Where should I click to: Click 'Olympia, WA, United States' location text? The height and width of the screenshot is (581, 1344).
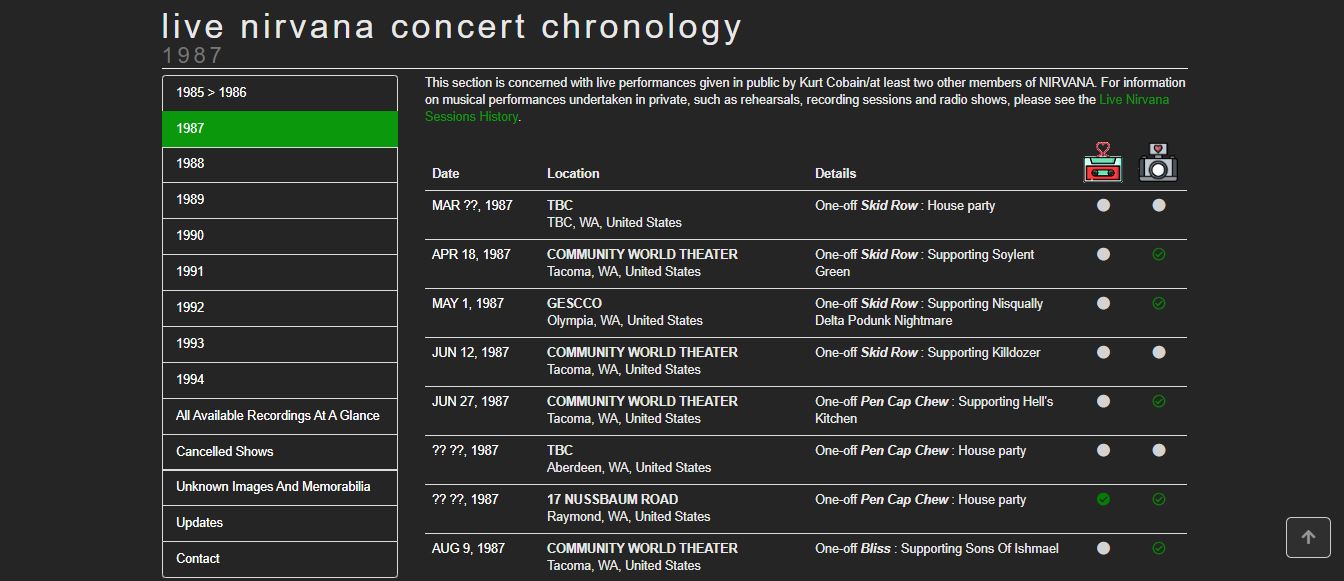(x=625, y=320)
